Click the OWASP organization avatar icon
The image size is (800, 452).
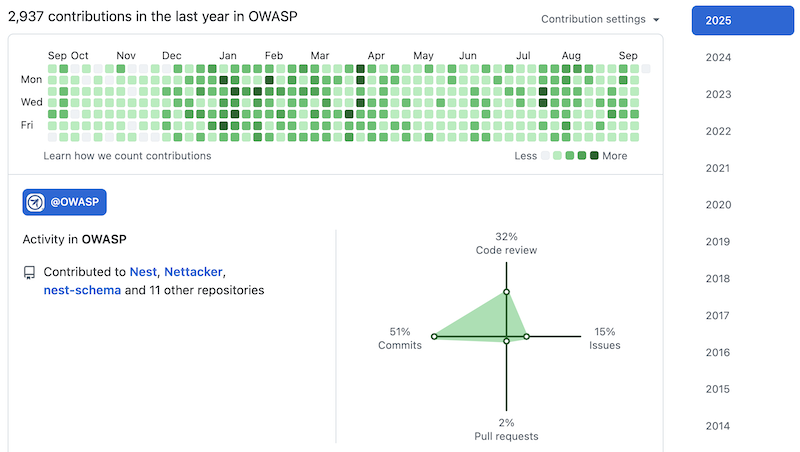[x=35, y=202]
